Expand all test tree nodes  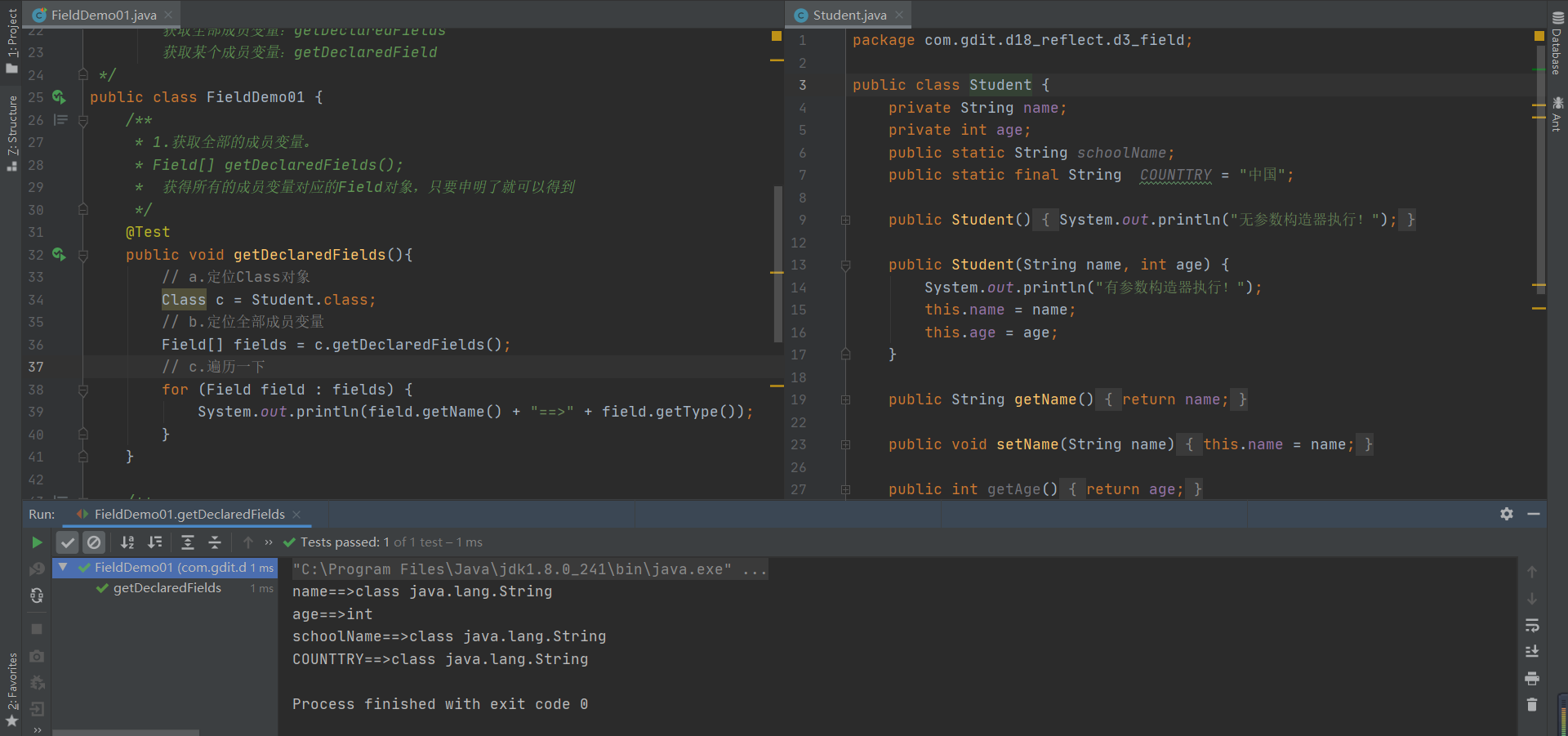pos(187,542)
